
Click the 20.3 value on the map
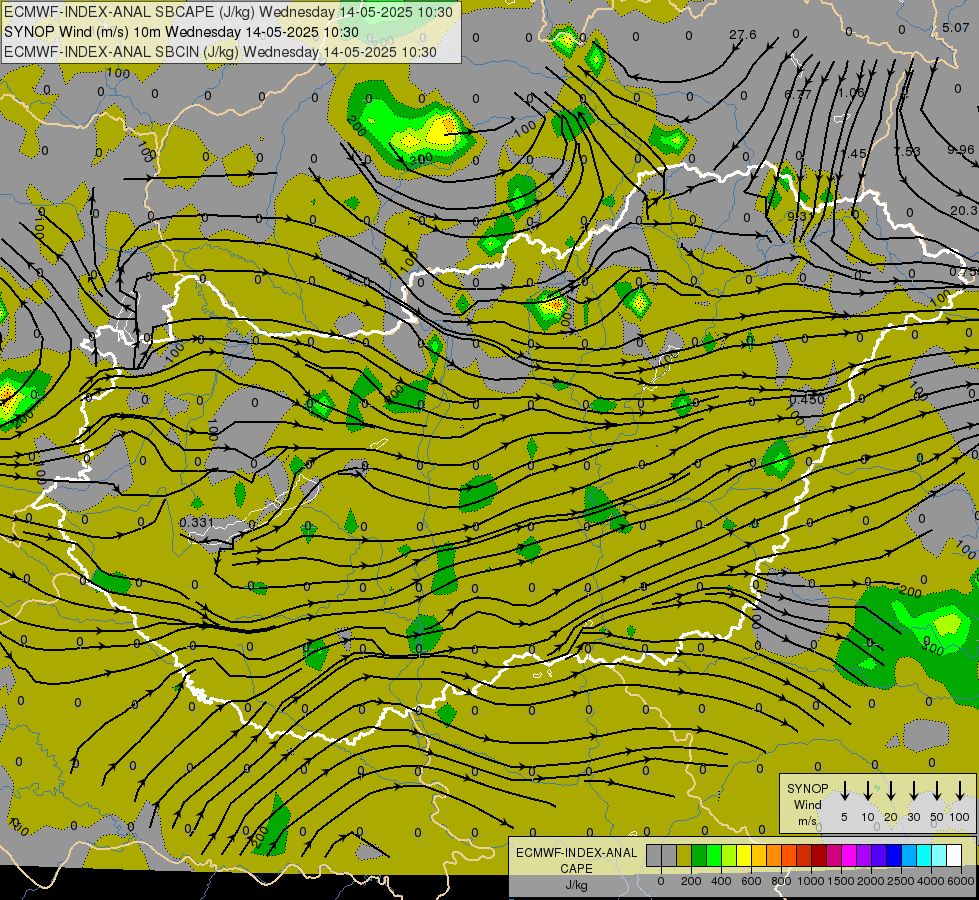click(x=964, y=210)
